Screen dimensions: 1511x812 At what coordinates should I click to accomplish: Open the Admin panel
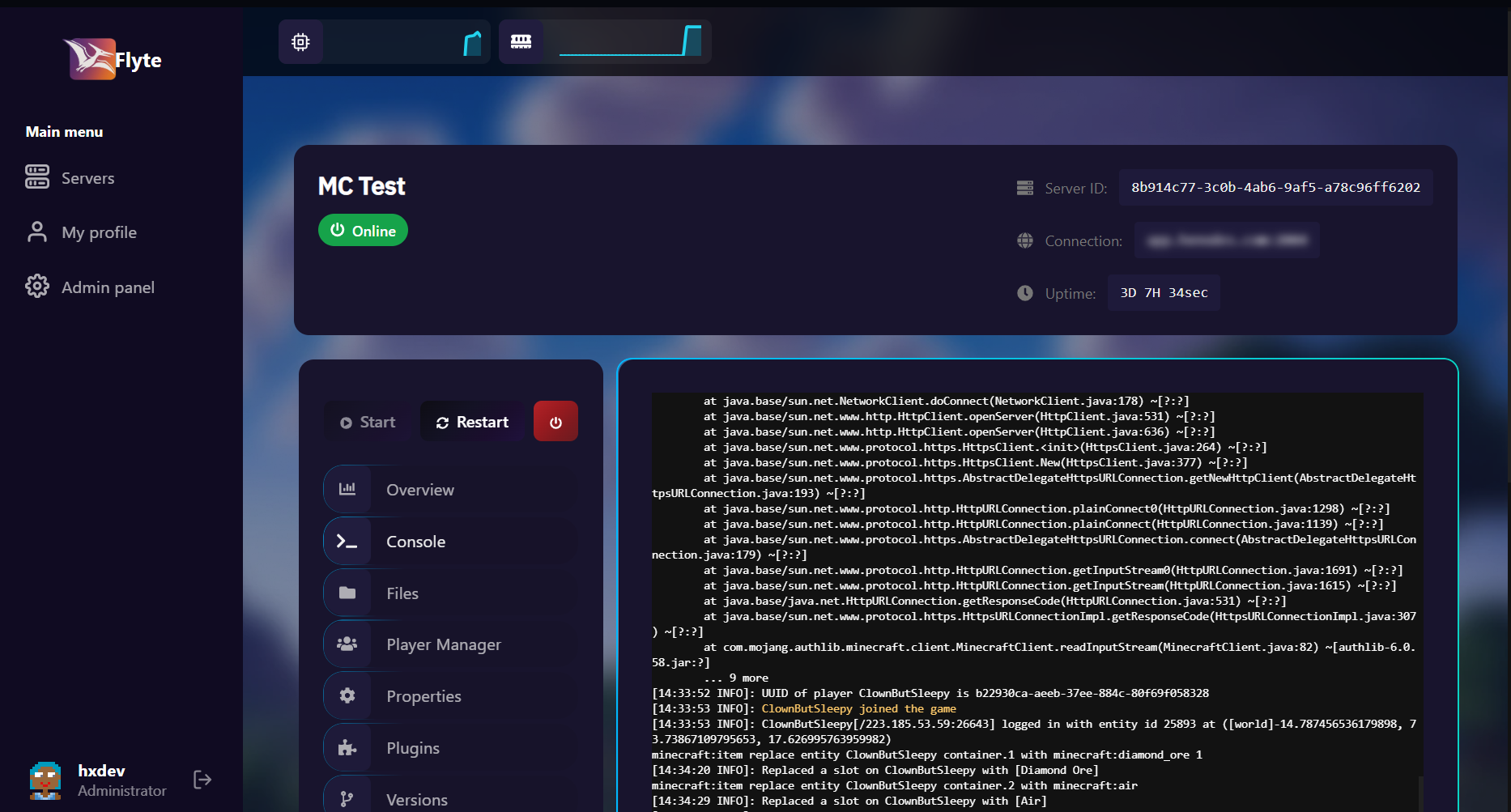pos(108,287)
